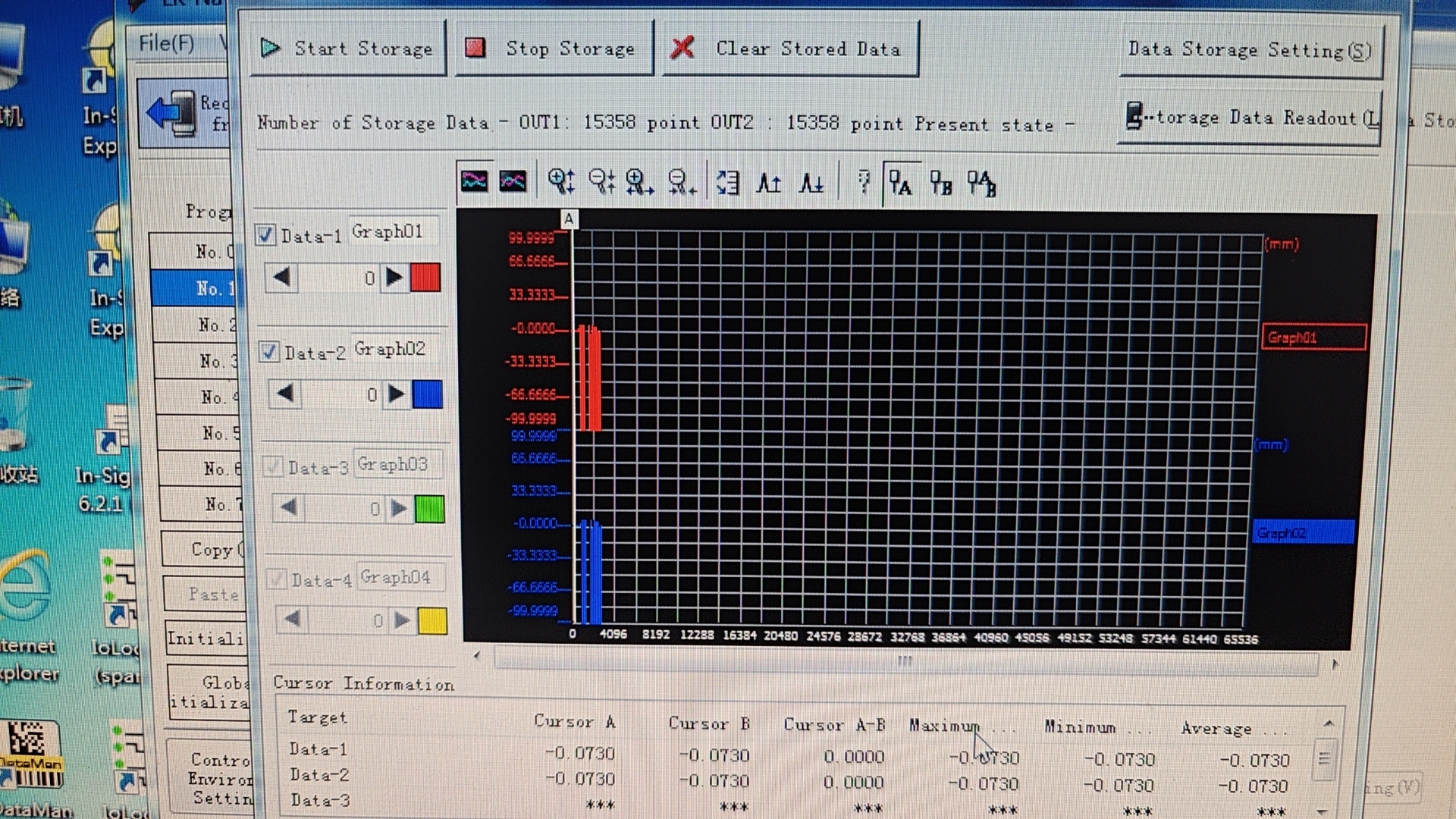Click the vertical zoom-out magnifier icon

602,181
